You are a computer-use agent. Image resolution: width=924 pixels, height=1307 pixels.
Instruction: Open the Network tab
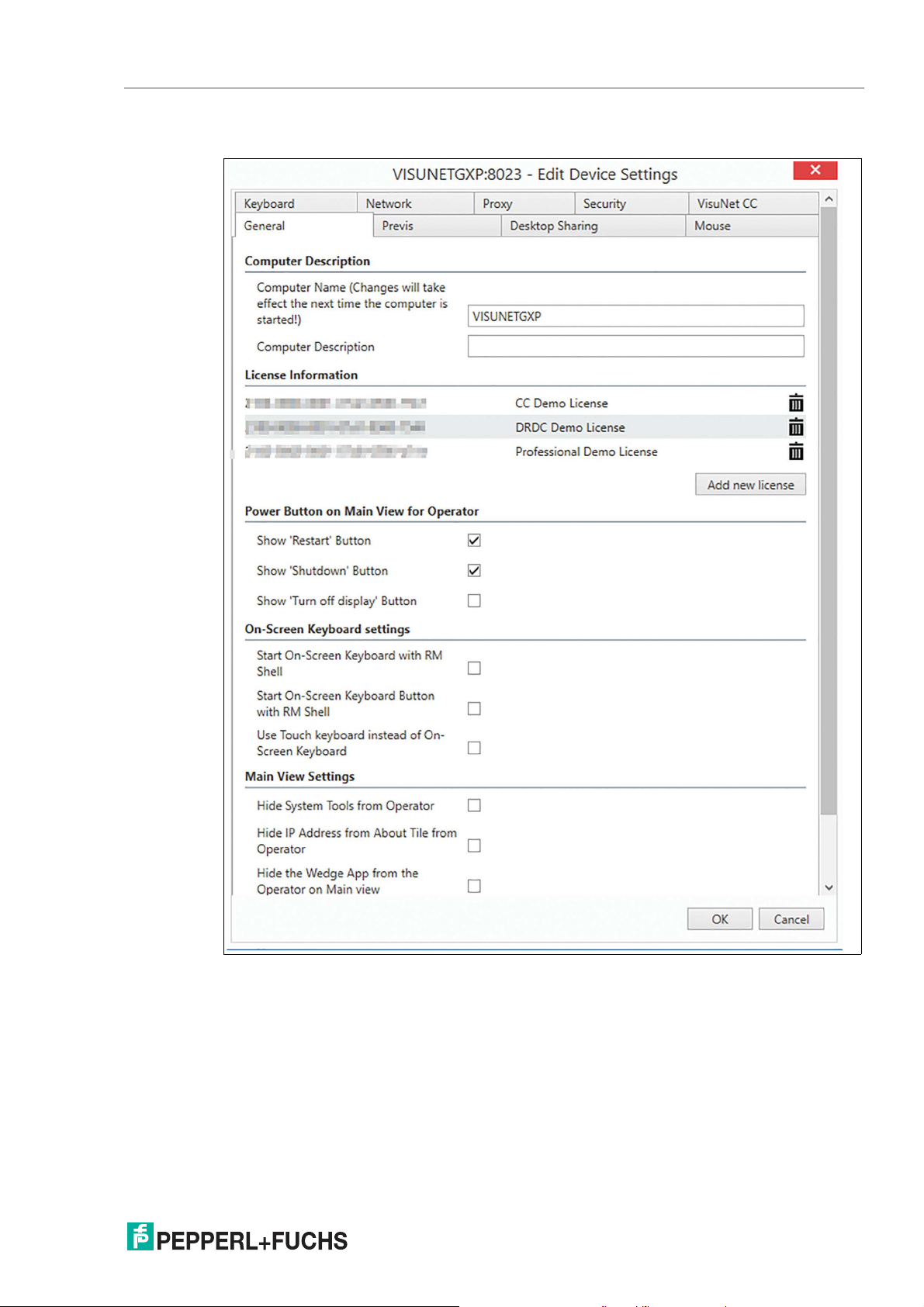click(x=415, y=203)
